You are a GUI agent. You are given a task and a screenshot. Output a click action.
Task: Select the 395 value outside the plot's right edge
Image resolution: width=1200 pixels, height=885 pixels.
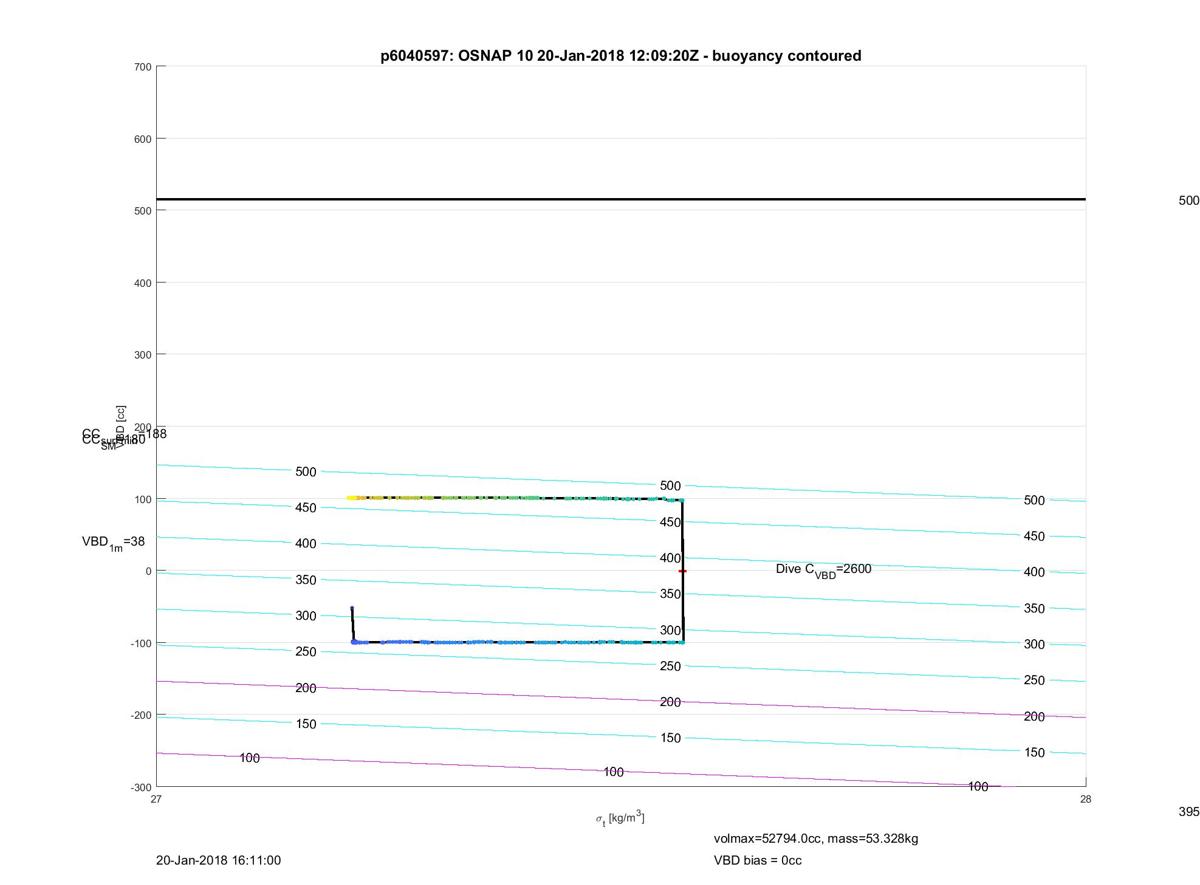click(1188, 812)
